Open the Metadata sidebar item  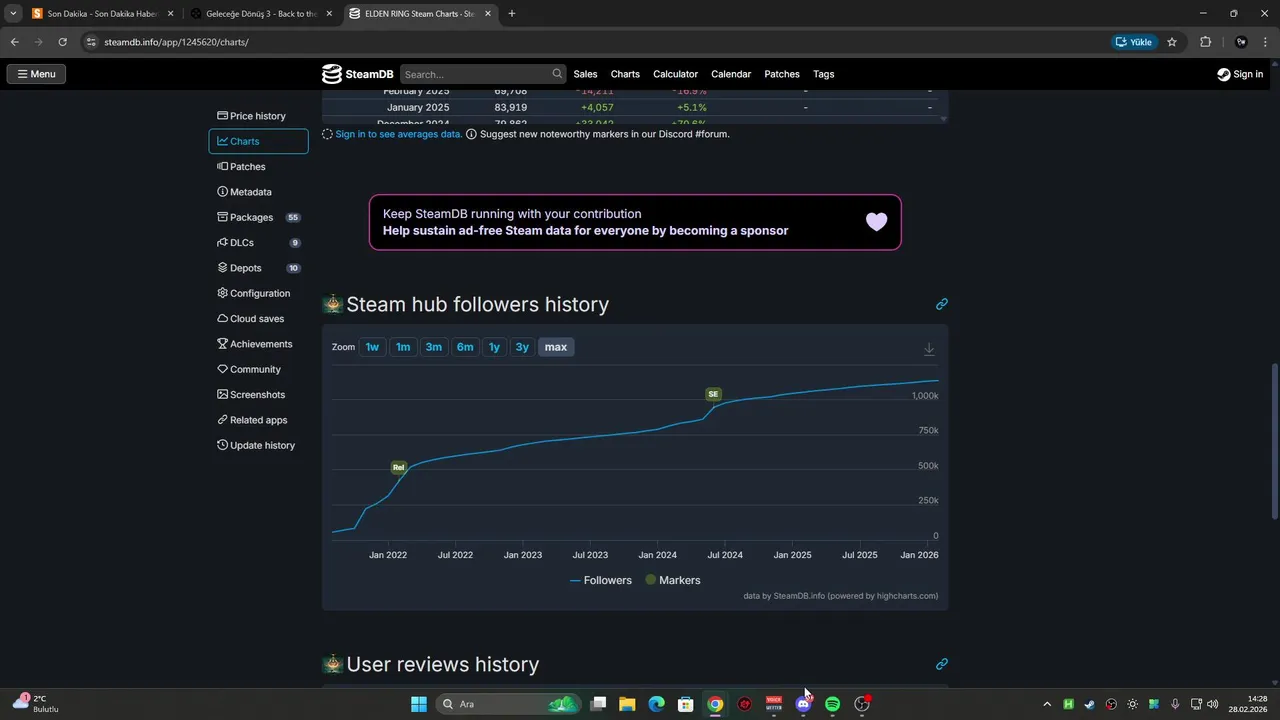click(258, 192)
